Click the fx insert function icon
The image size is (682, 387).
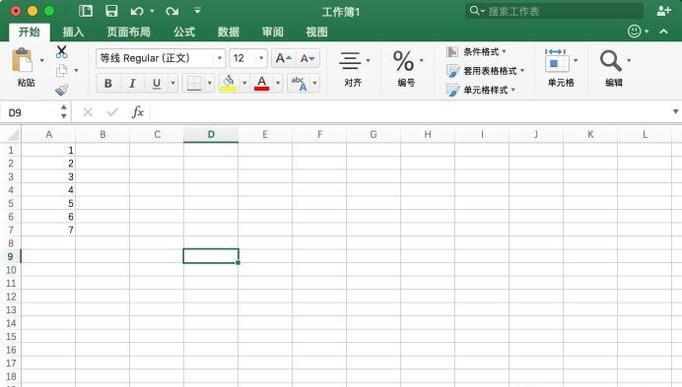137,112
